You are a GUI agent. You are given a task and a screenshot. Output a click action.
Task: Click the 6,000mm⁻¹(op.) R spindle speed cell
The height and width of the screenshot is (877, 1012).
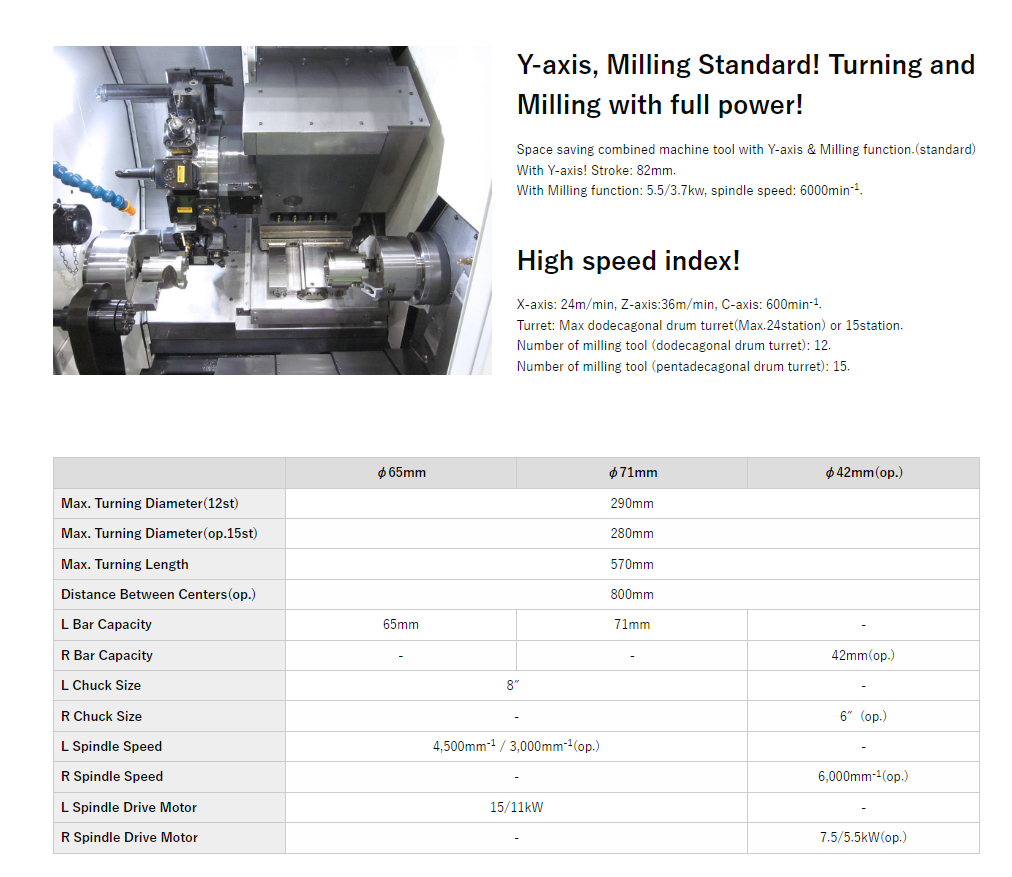click(863, 777)
